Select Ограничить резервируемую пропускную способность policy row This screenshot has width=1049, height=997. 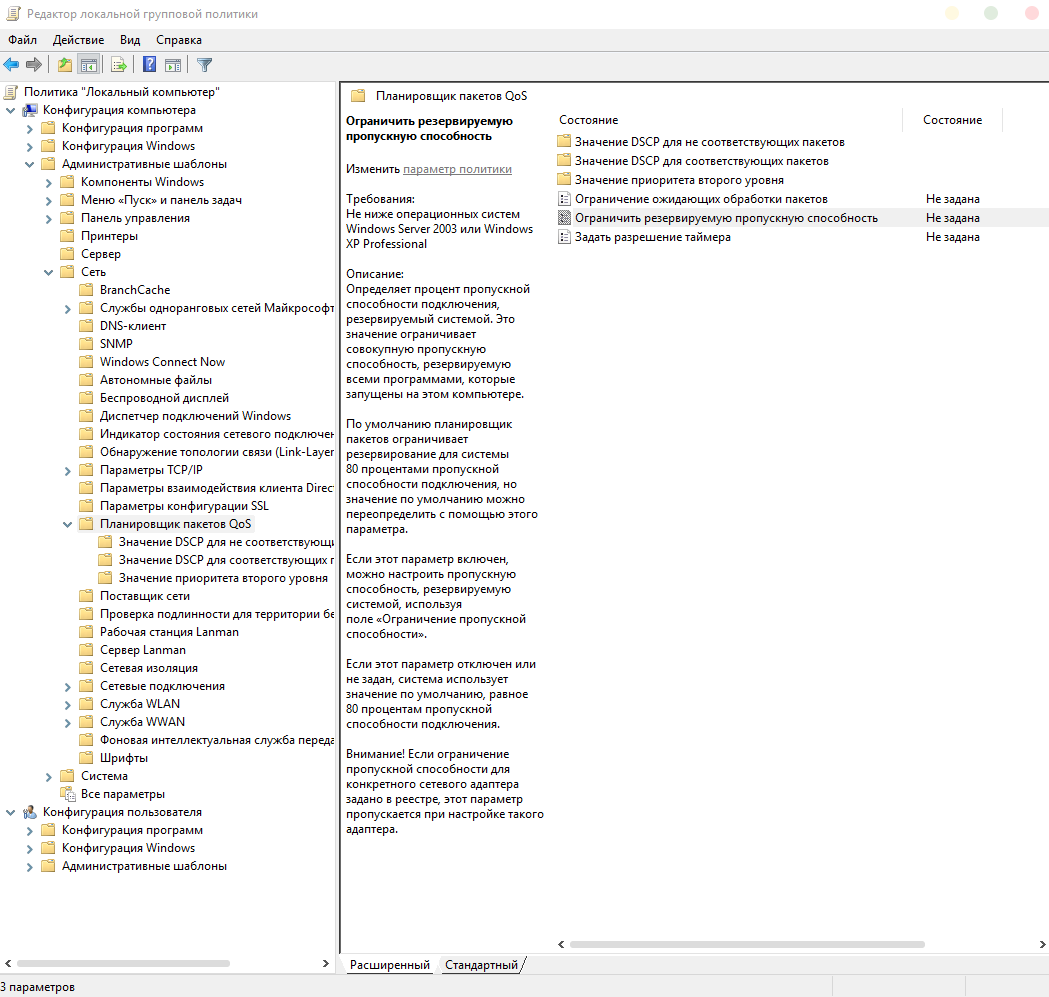801,218
